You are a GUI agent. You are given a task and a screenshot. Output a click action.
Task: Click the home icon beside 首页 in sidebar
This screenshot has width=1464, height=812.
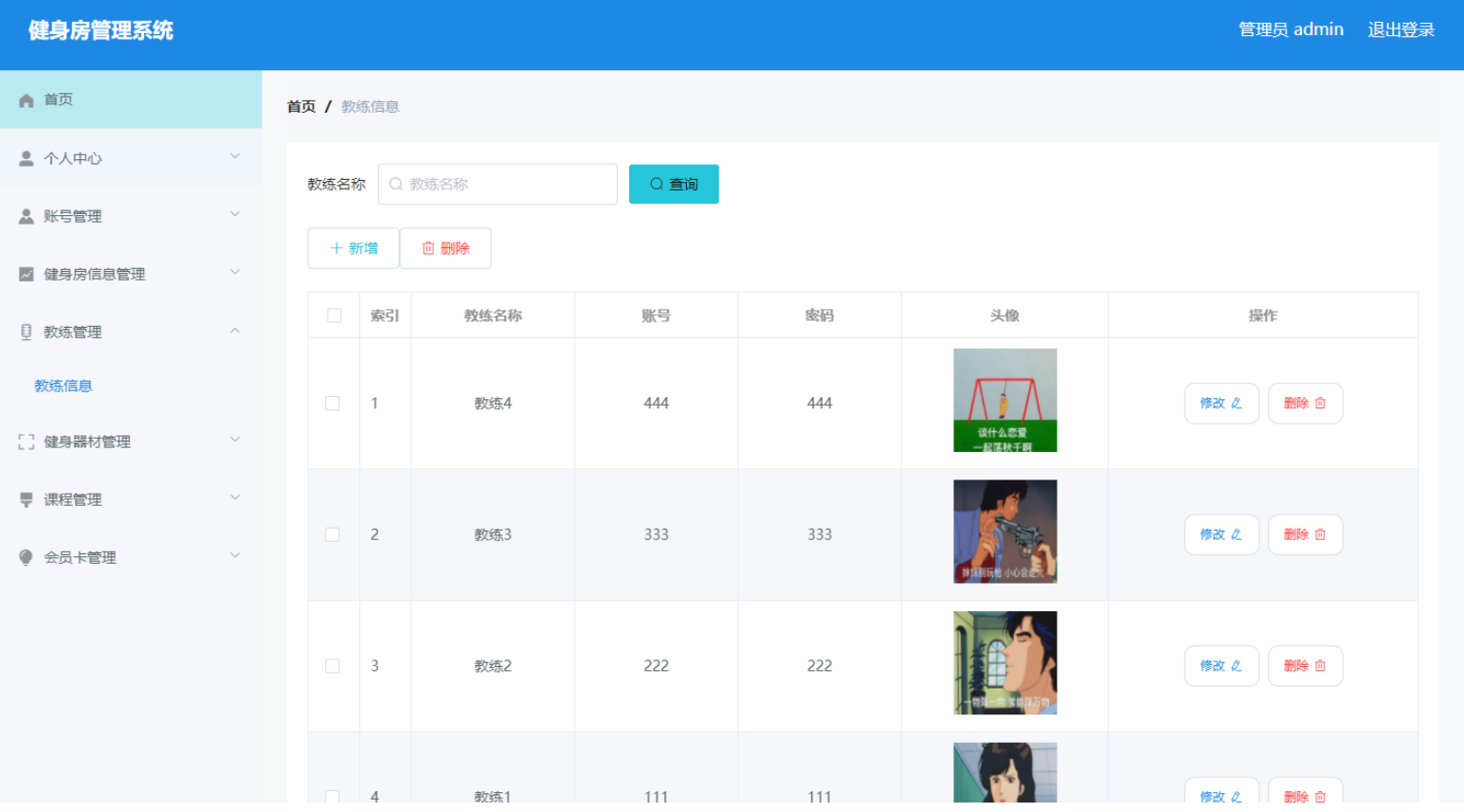27,100
